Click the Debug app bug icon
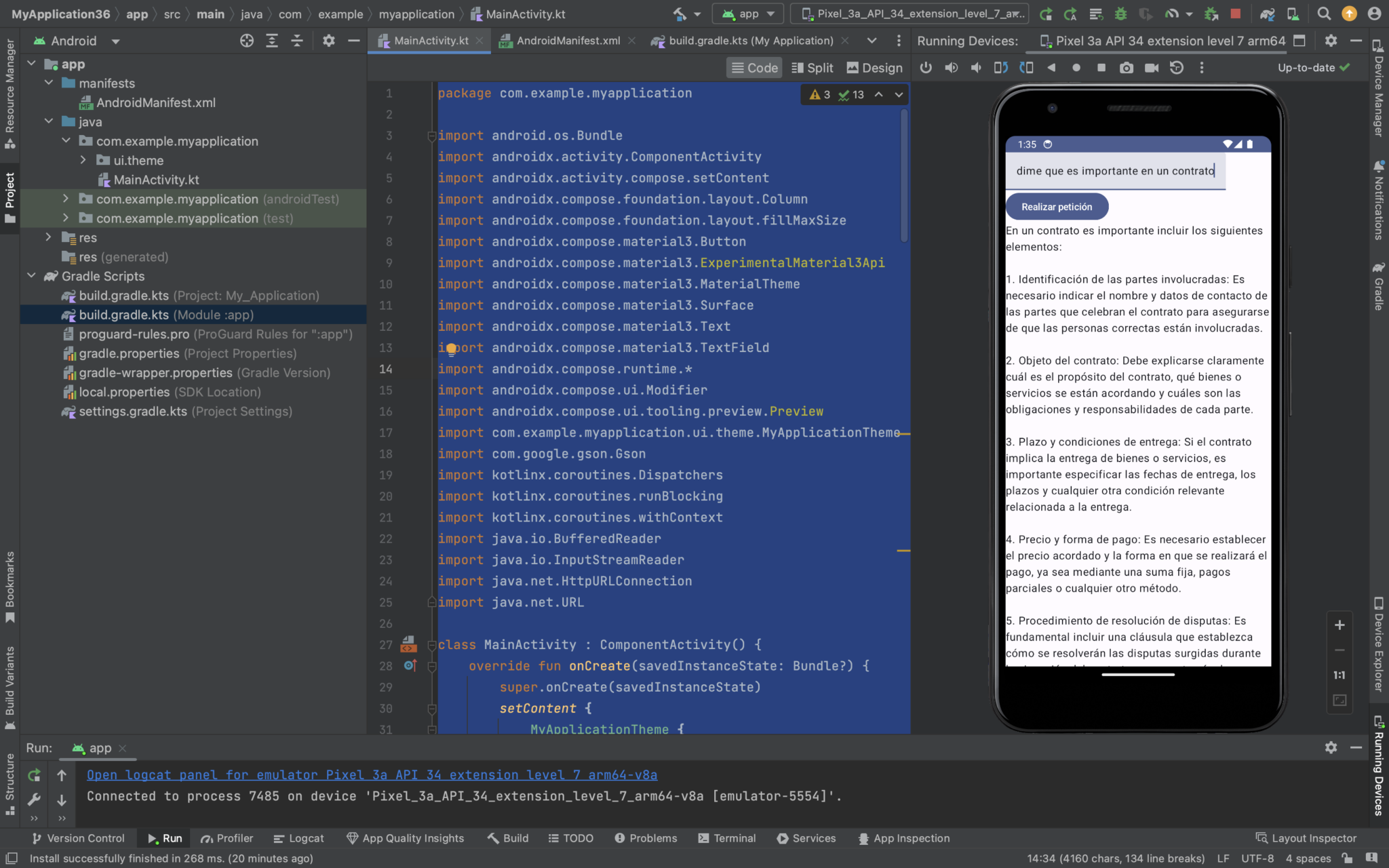 [x=1121, y=14]
